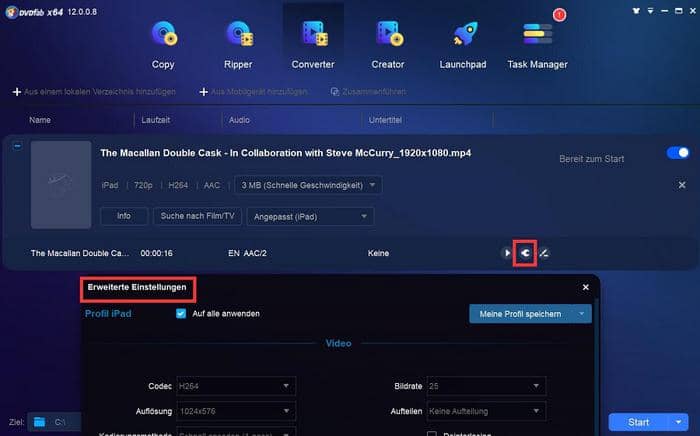This screenshot has width=700, height=436.
Task: Toggle the task enable switch
Action: (x=678, y=153)
